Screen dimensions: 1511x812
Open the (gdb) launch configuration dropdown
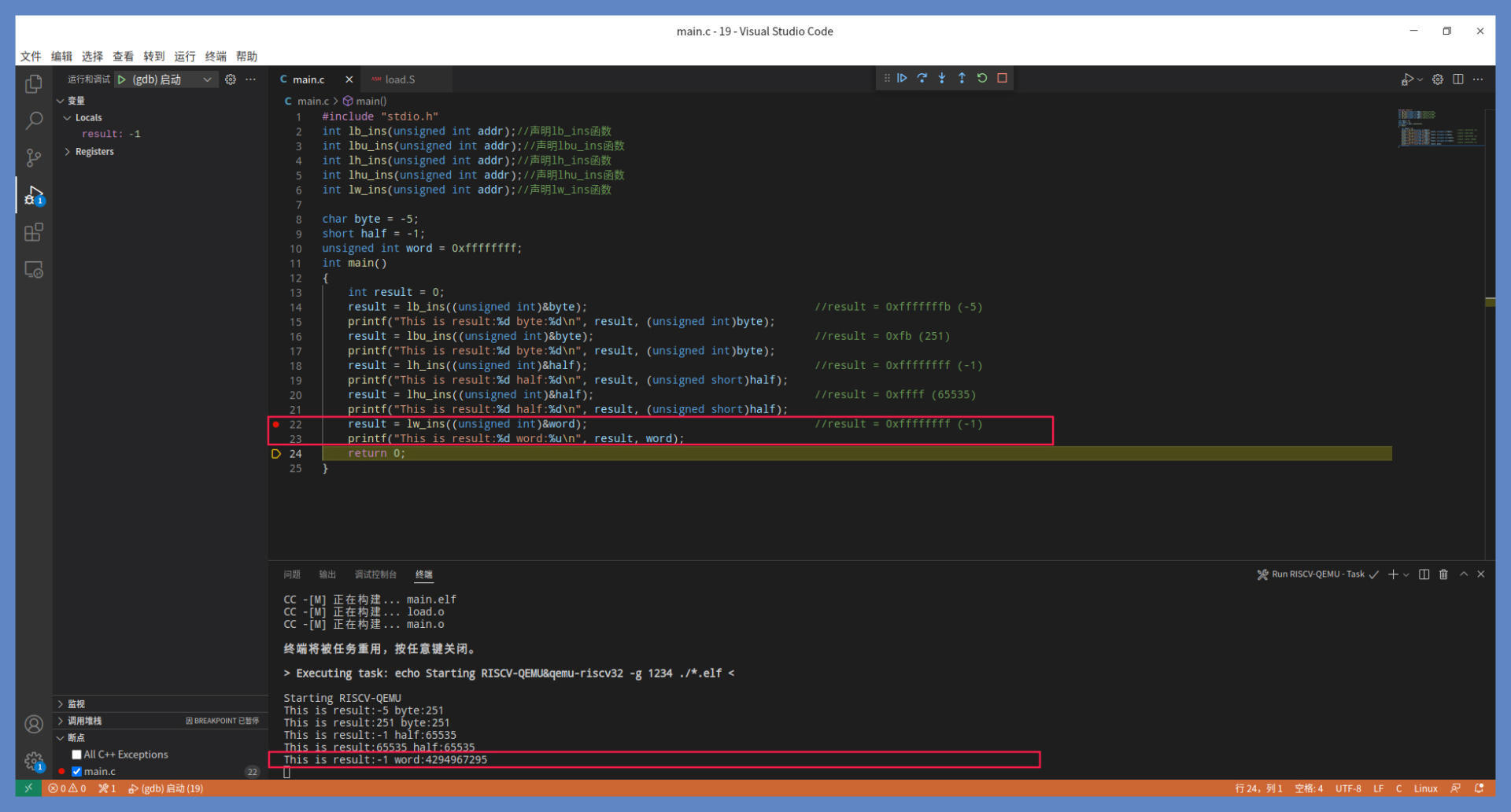pyautogui.click(x=207, y=79)
